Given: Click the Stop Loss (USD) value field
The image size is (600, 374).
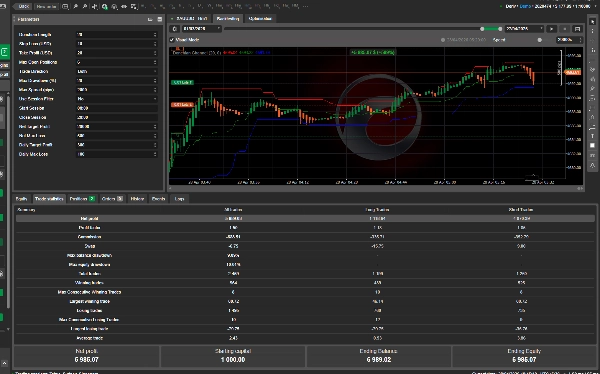Looking at the screenshot, I should (117, 44).
